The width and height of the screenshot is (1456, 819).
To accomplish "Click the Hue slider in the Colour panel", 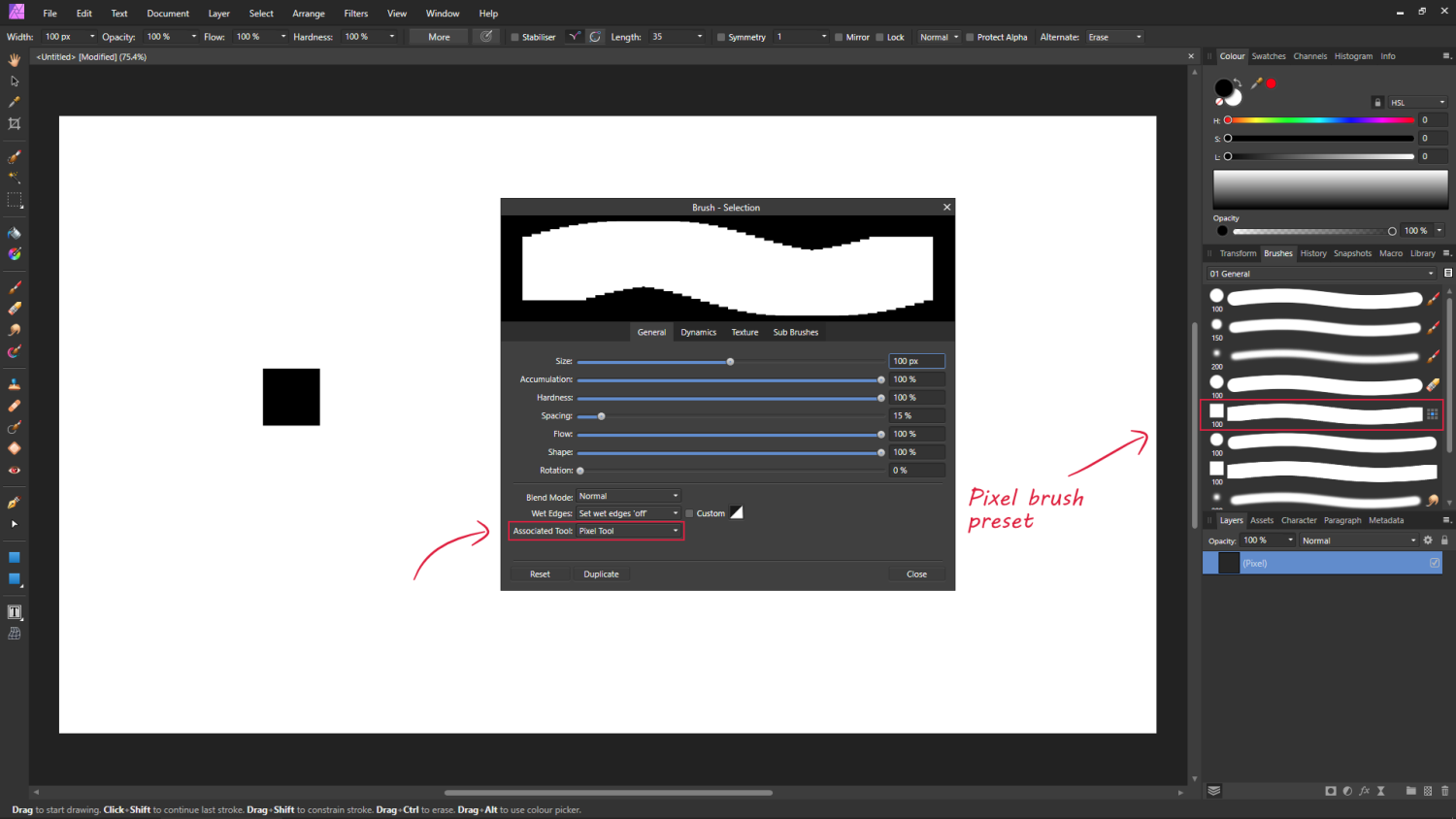I will (1320, 120).
